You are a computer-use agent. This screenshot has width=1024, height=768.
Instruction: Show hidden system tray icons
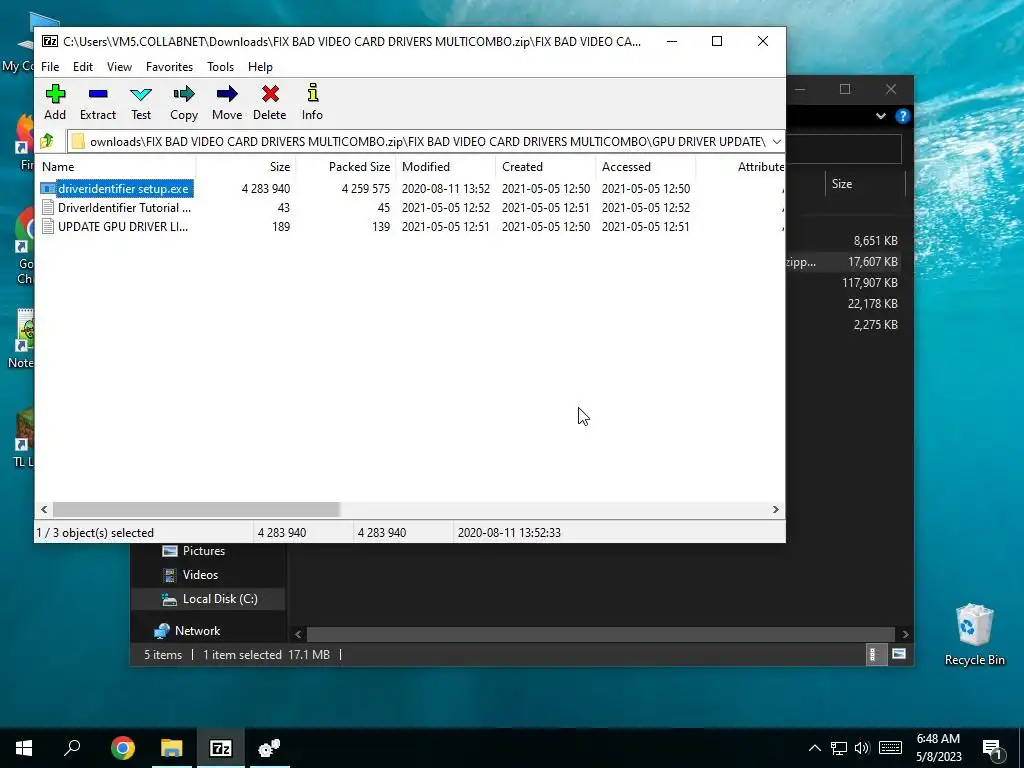814,748
